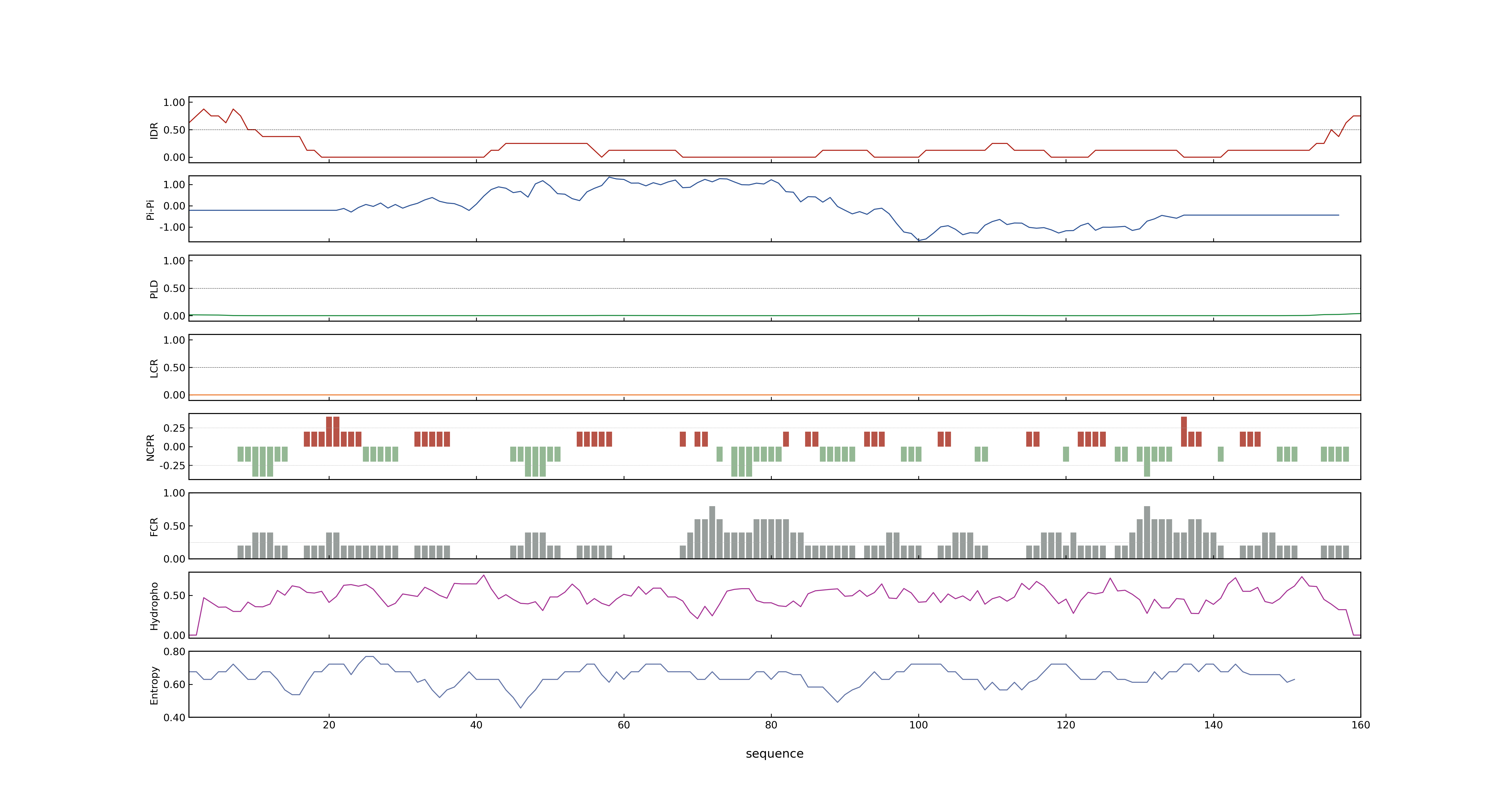The height and width of the screenshot is (806, 1512).
Task: Click the 0.80 tick on Entropy axis
Action: 174,652
